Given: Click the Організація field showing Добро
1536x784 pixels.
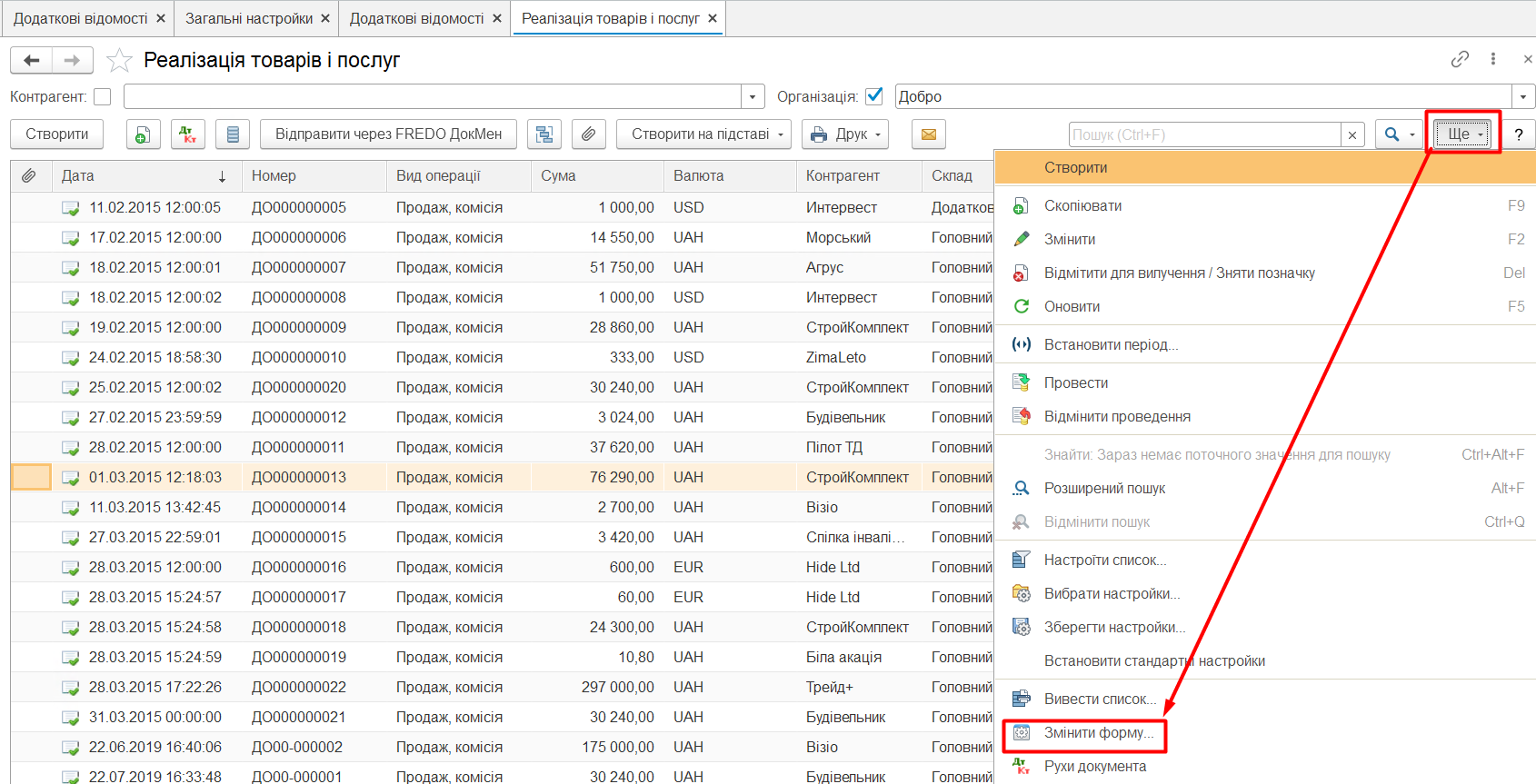Looking at the screenshot, I should click(x=1203, y=96).
